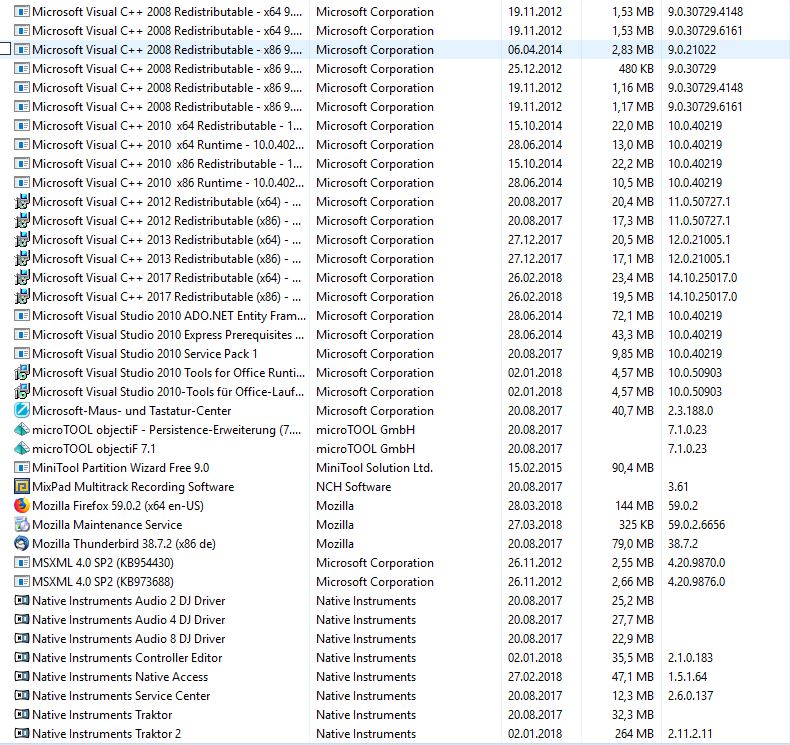Select the Visual C++ 2010 x86 Redistributable entry name

click(x=167, y=164)
